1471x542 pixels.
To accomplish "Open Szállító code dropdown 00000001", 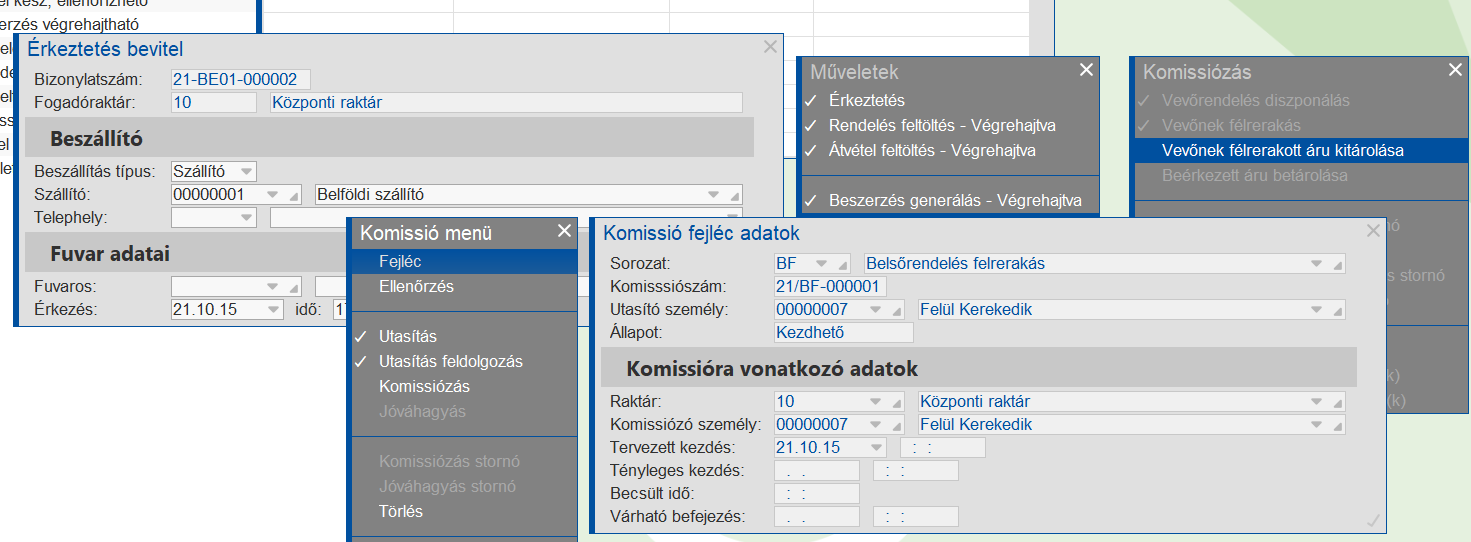I will (x=275, y=195).
